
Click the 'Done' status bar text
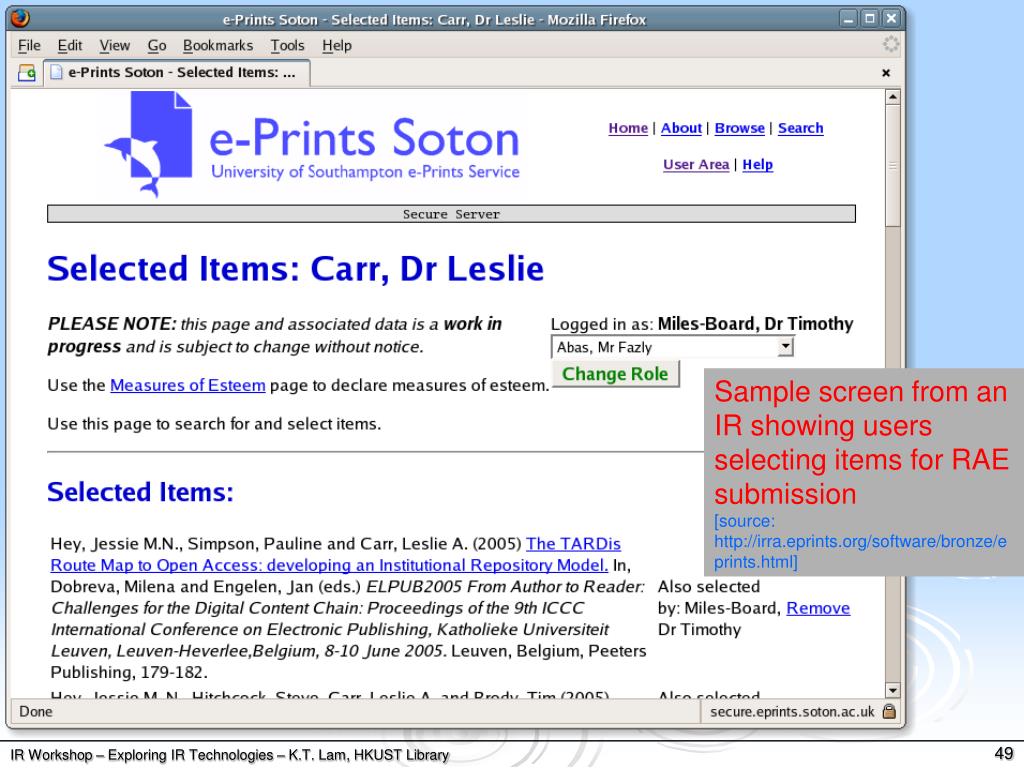click(36, 711)
